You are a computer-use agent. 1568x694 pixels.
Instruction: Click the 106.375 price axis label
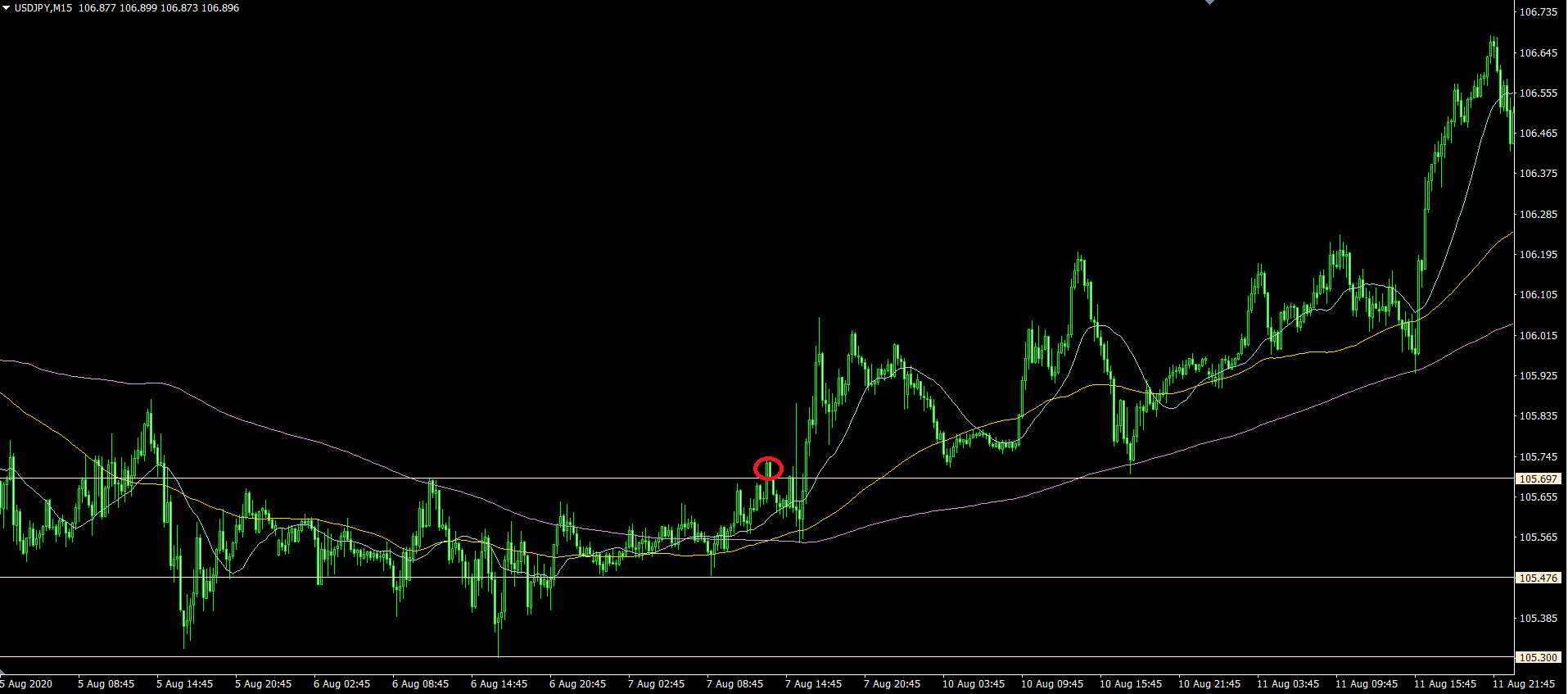click(1539, 174)
